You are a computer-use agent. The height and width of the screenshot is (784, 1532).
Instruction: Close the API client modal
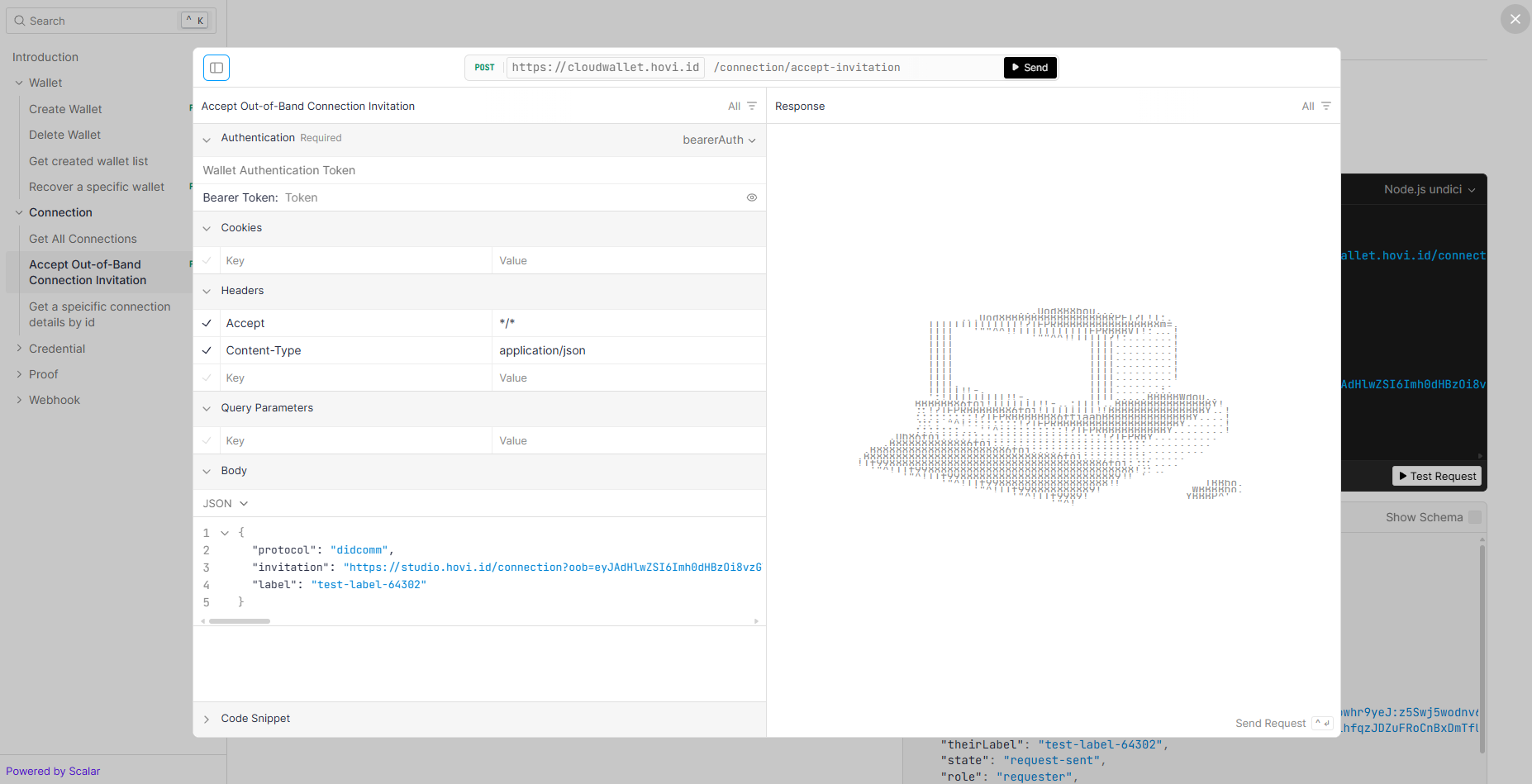(1514, 19)
